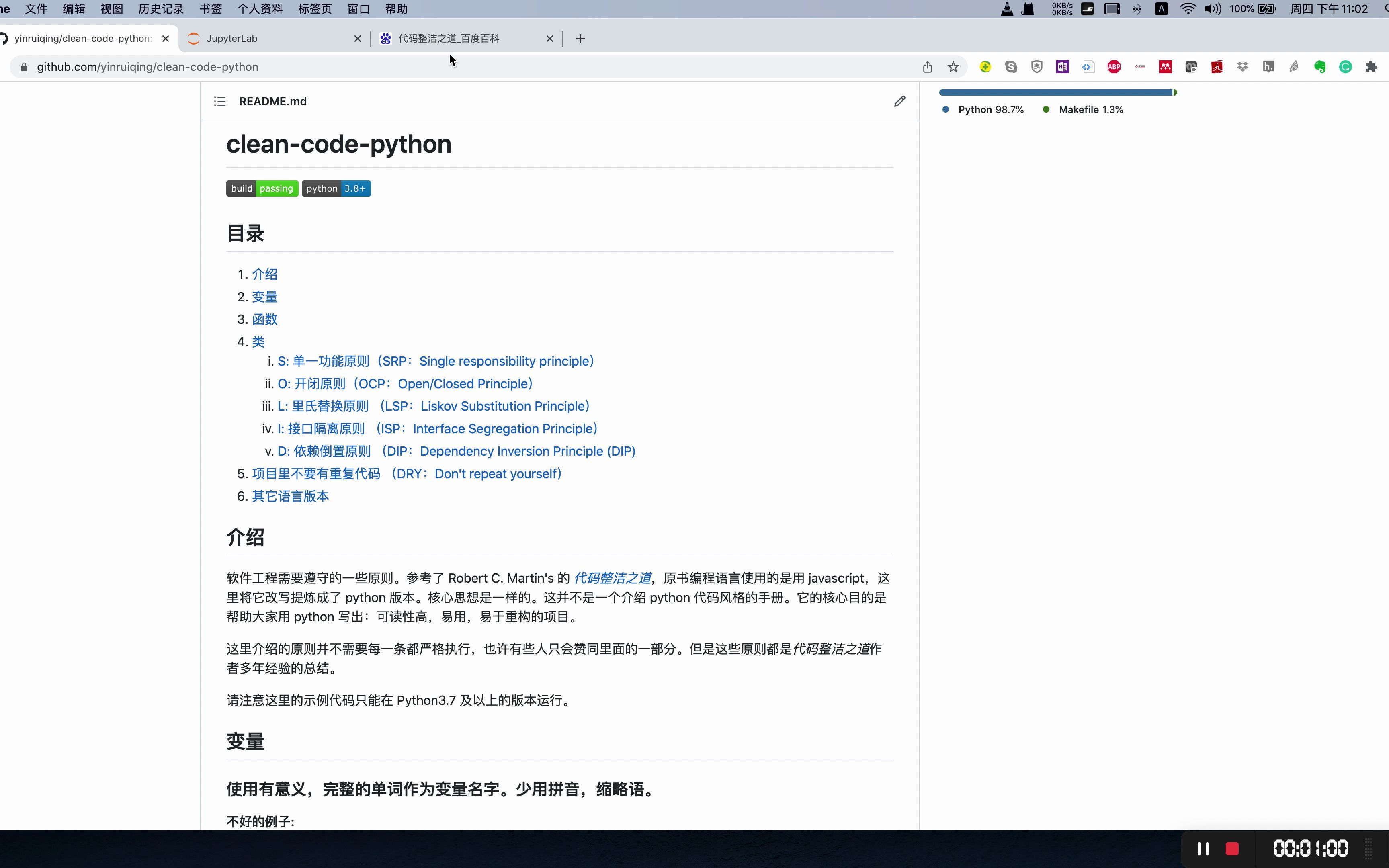This screenshot has width=1389, height=868.
Task: Click the site lock icon in address bar
Action: tap(24, 67)
